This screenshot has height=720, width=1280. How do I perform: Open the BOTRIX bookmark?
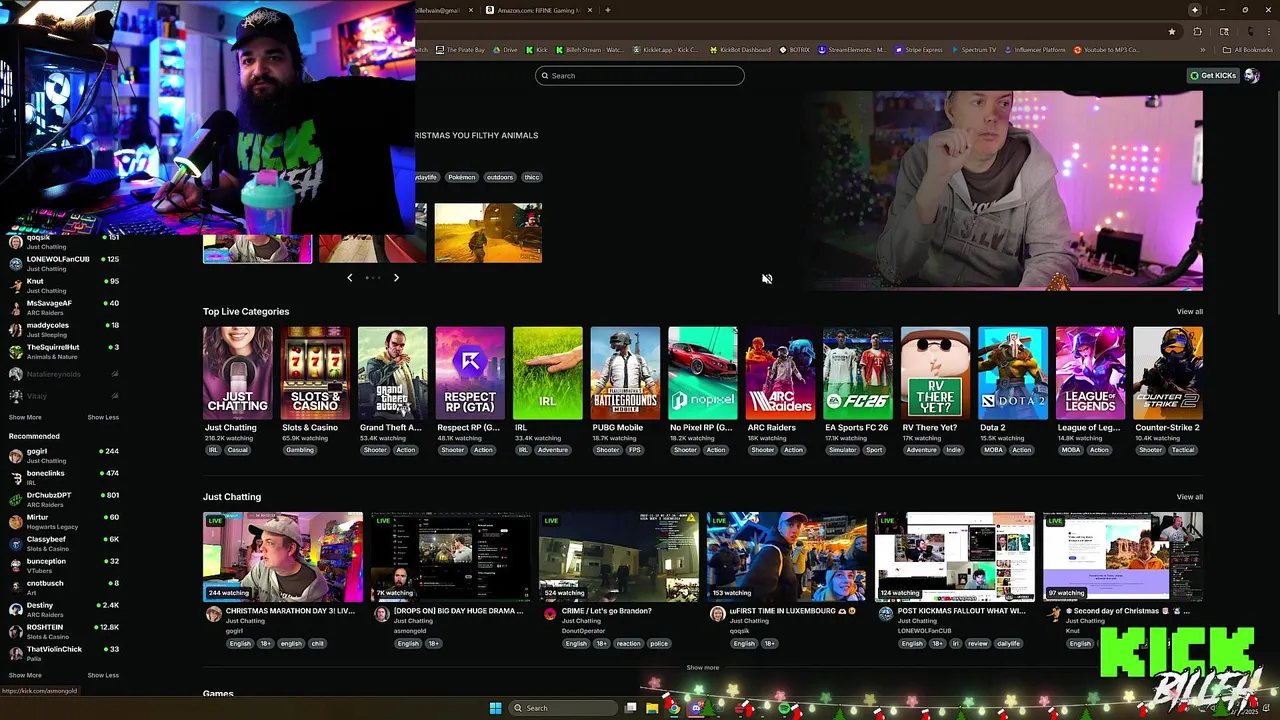coord(795,50)
